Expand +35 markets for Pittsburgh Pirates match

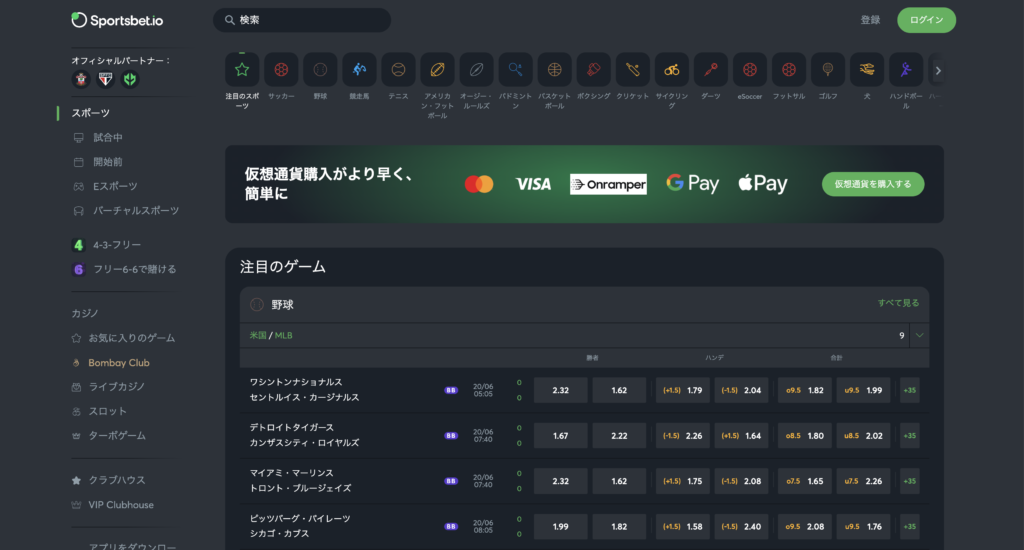tap(910, 526)
